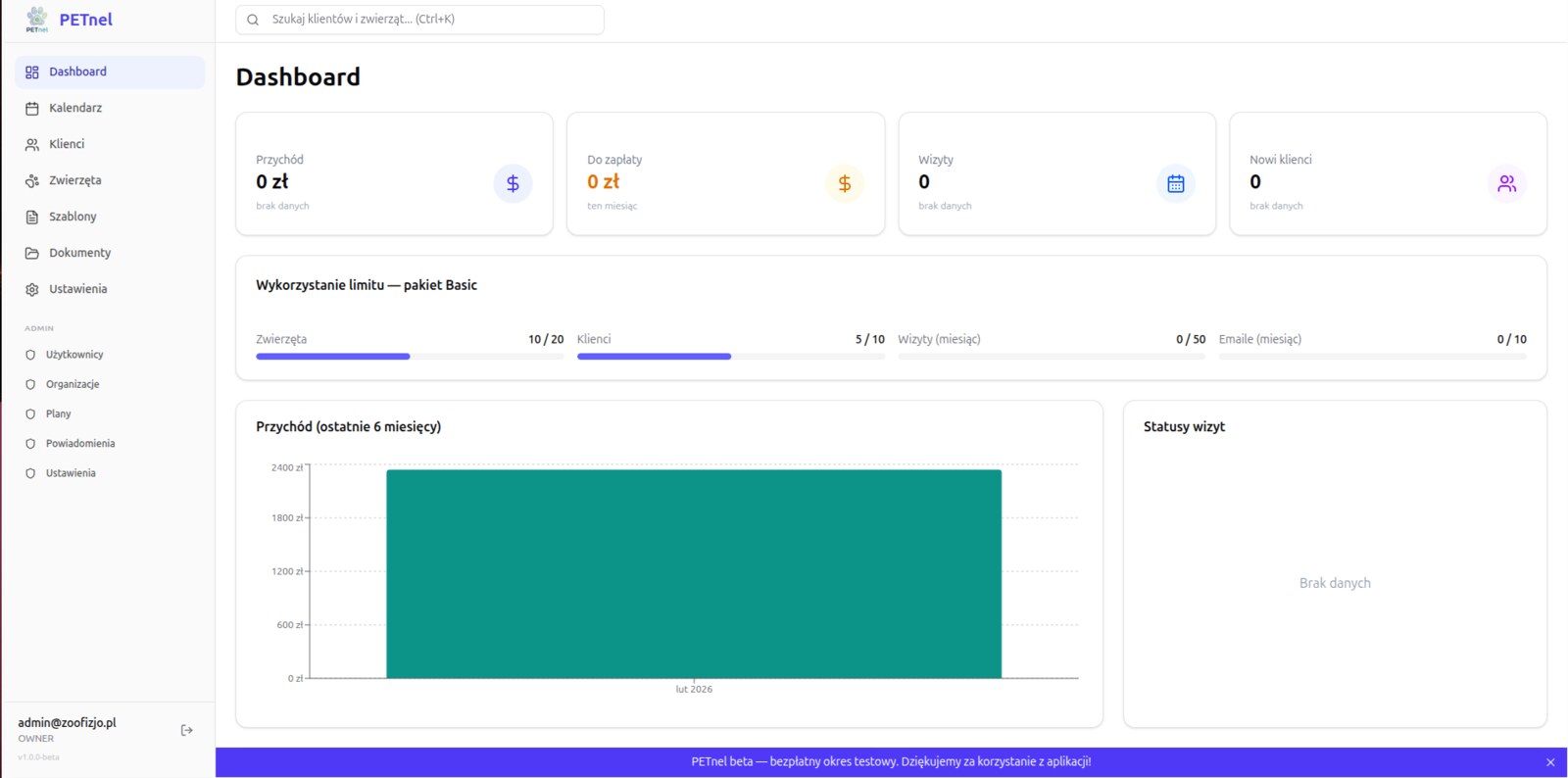Screen dimensions: 1568x778
Task: Click the '1200 zł' axis label
Action: coord(287,571)
